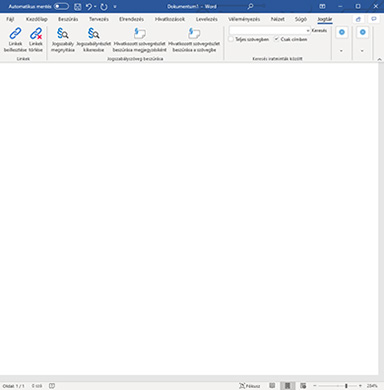This screenshot has width=384, height=390.
Task: Open the Fókusz mode in status bar
Action: click(x=249, y=386)
